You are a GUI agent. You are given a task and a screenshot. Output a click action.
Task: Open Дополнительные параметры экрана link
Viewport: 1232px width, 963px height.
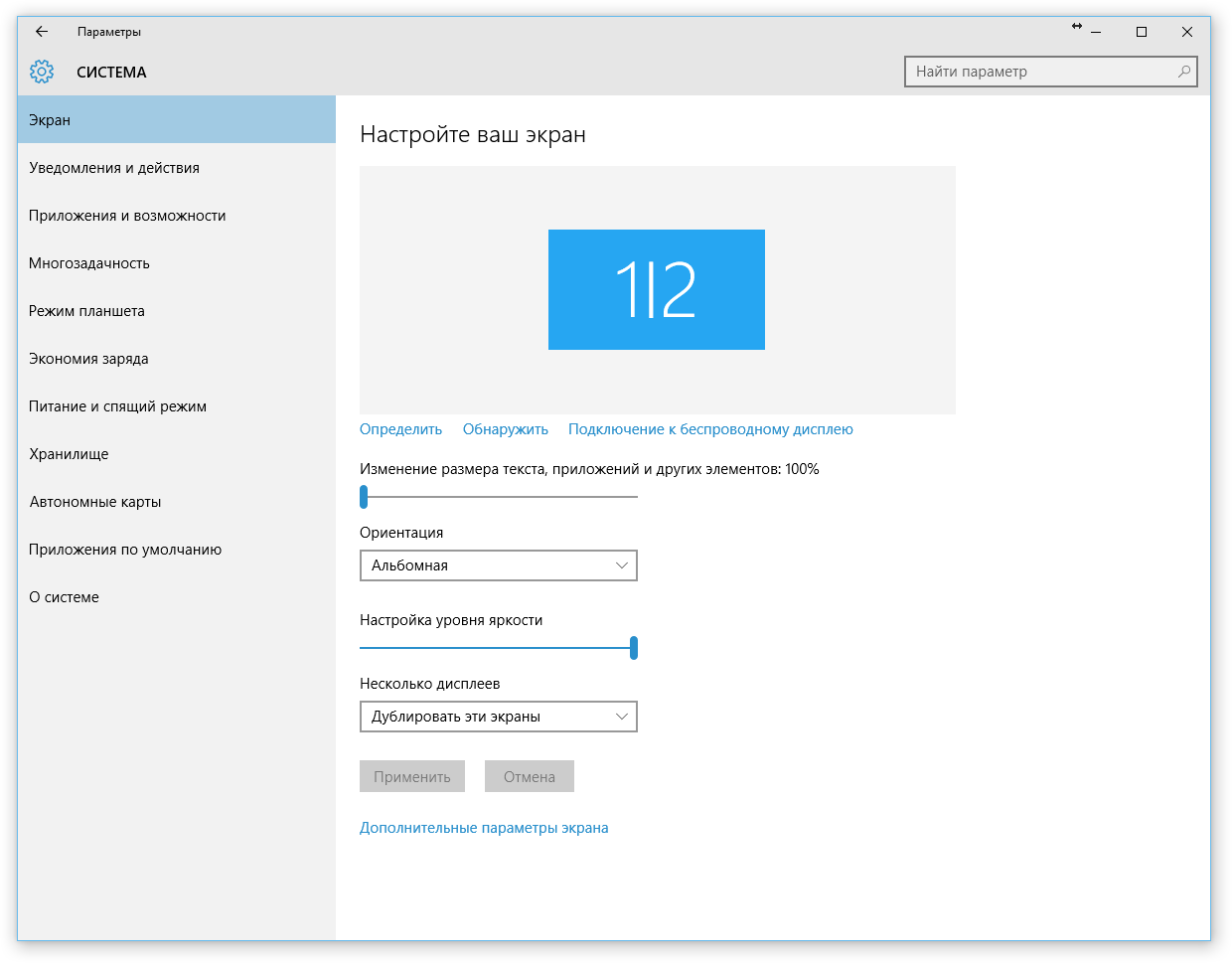[484, 828]
